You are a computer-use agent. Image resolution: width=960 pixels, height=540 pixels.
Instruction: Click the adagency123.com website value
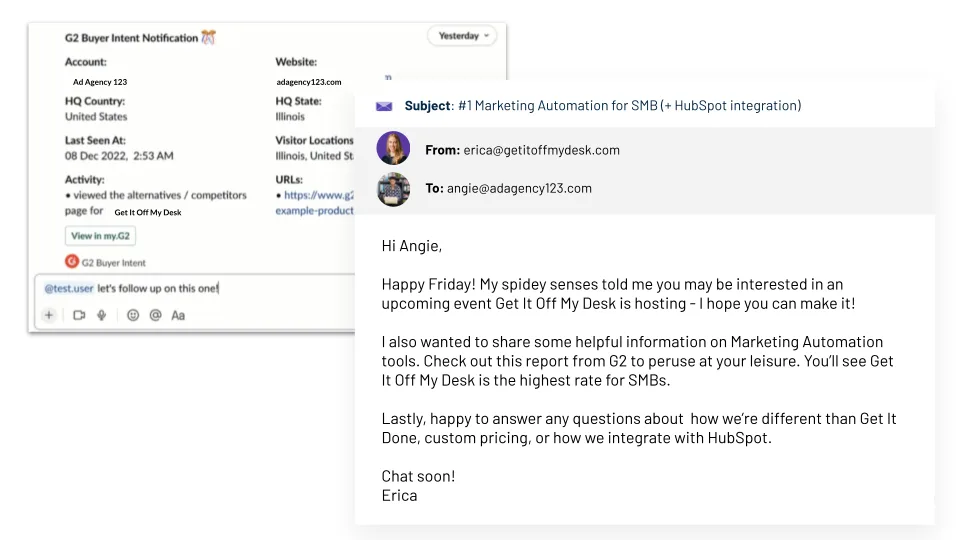tap(309, 82)
